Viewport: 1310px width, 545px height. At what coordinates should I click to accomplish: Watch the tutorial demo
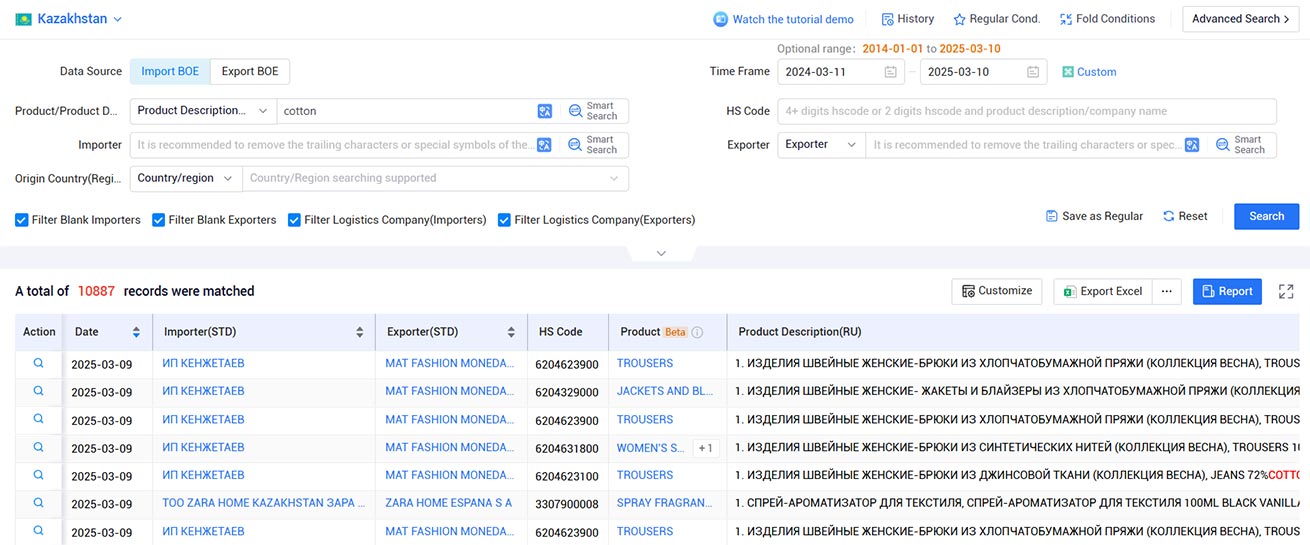(x=783, y=19)
